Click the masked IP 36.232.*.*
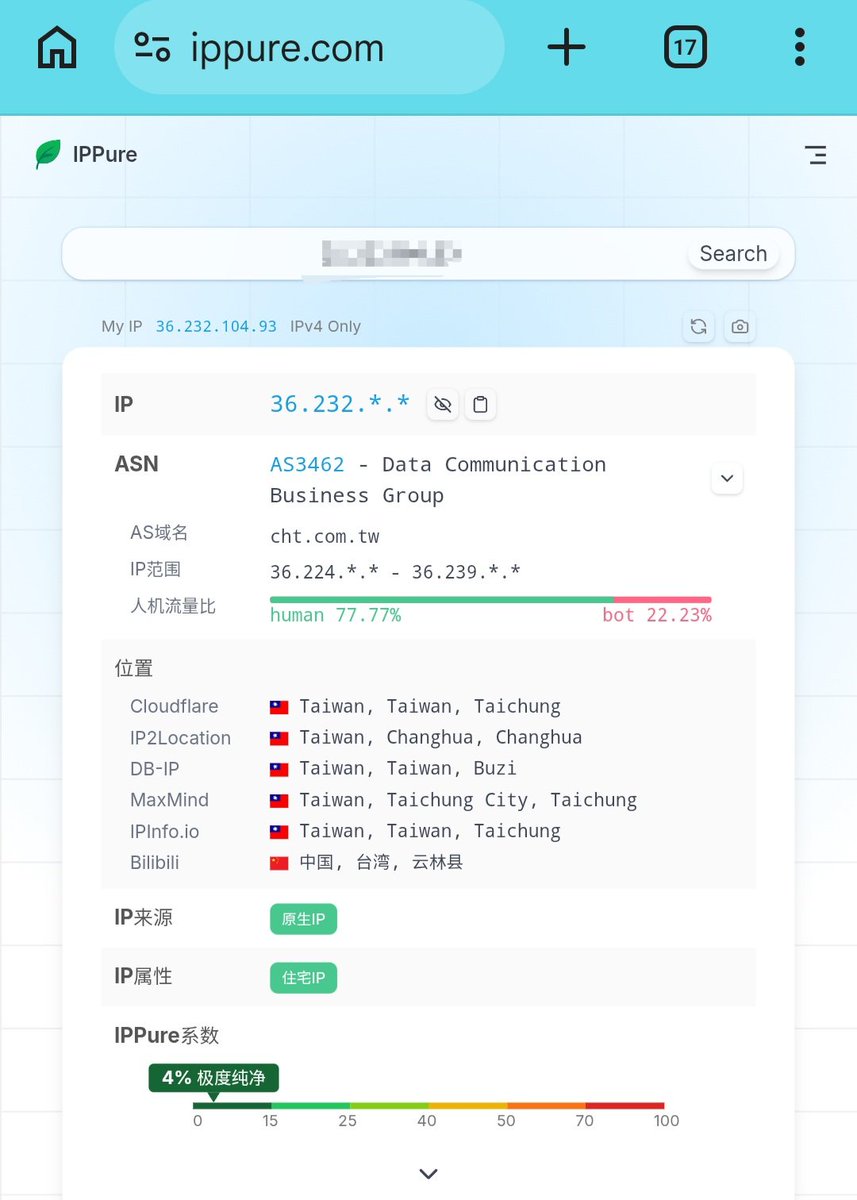Screen dimensions: 857x1200 tap(340, 404)
